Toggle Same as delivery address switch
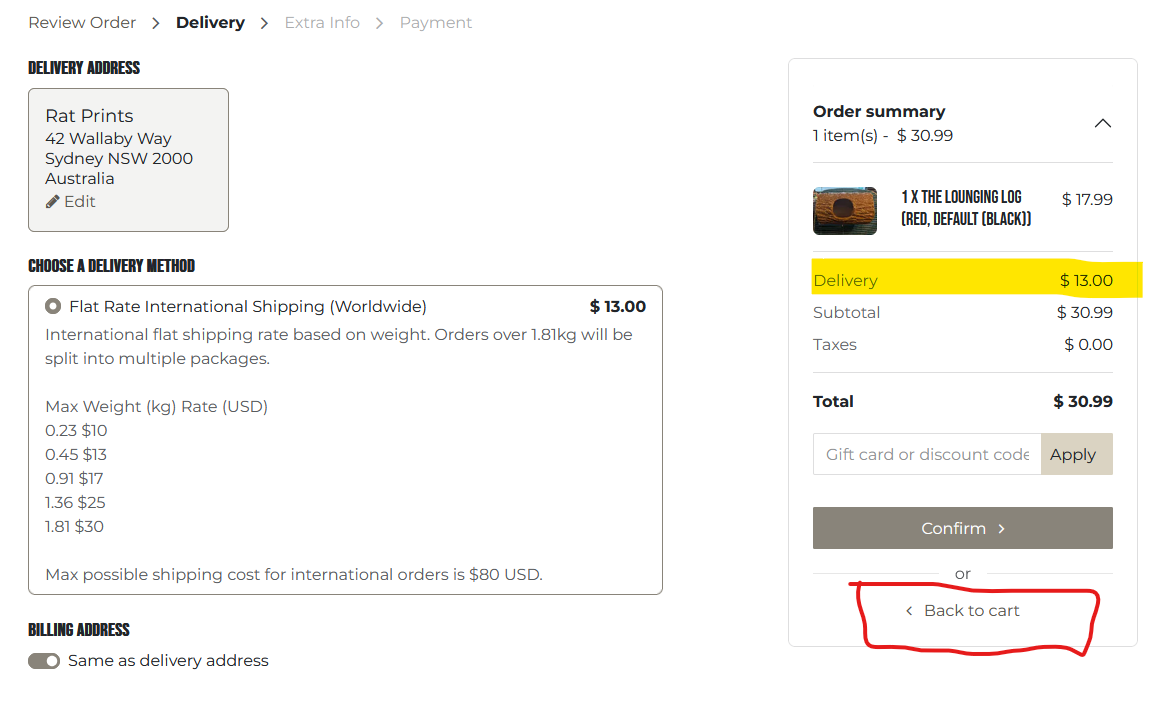The image size is (1165, 711). [44, 661]
